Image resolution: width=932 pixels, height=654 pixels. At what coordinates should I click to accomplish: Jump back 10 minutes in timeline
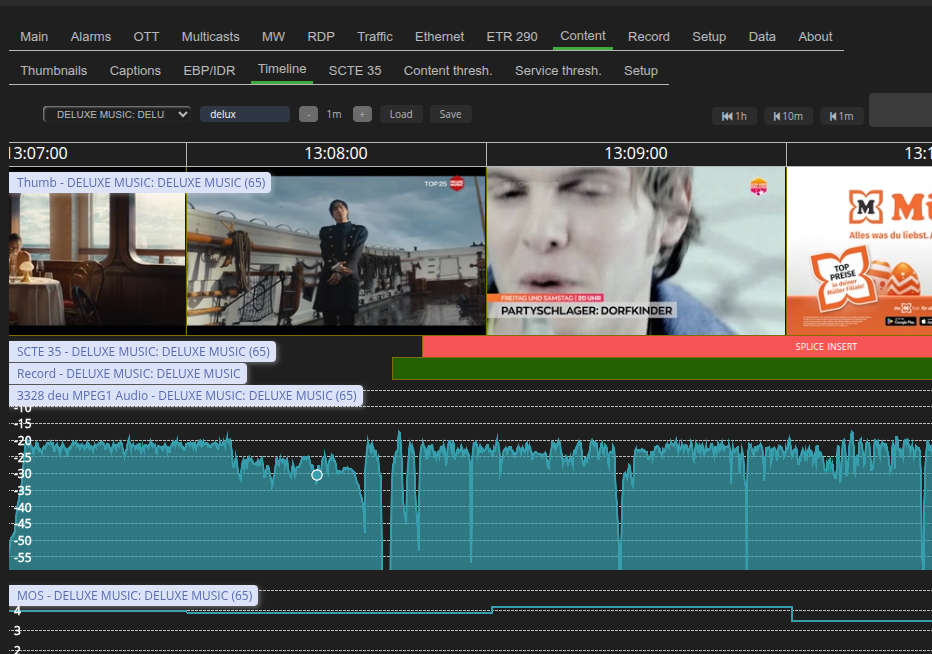click(x=788, y=116)
